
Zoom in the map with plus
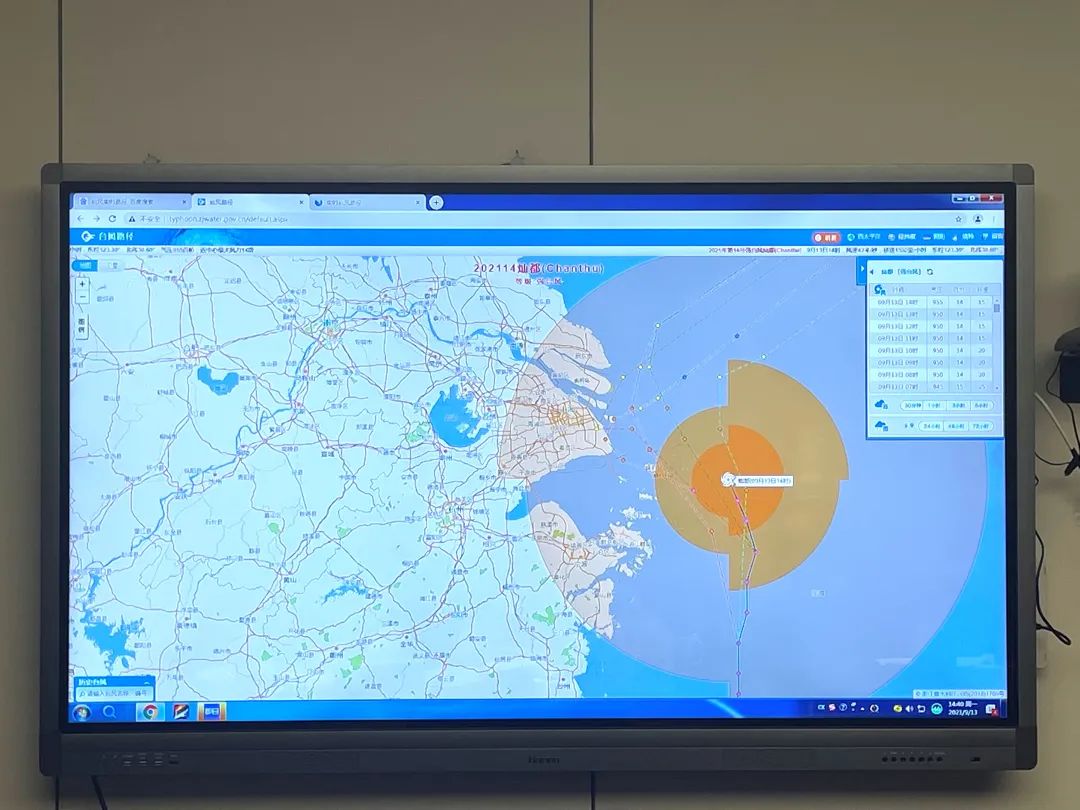pos(82,284)
